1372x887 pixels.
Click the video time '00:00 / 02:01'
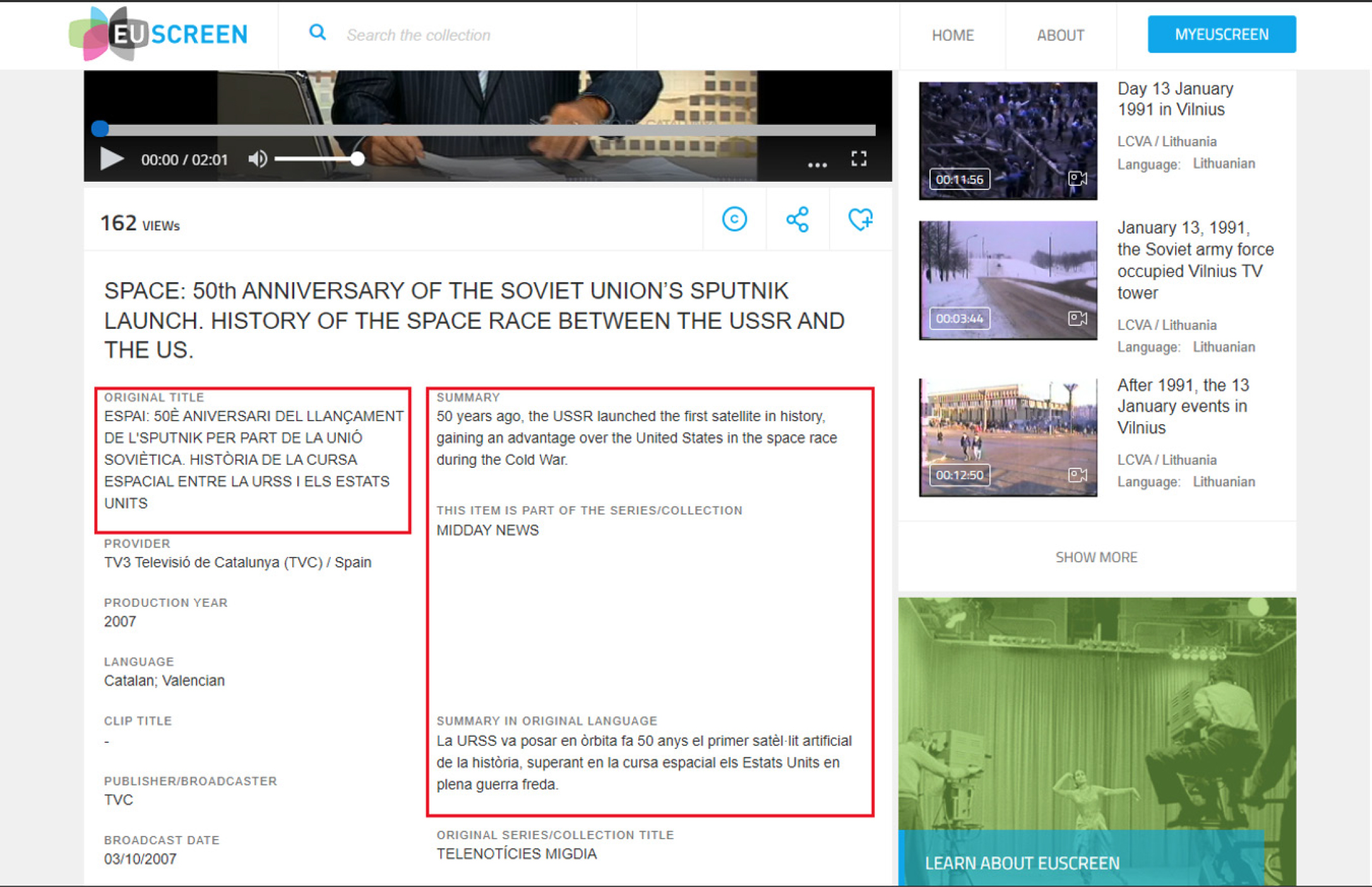(184, 160)
